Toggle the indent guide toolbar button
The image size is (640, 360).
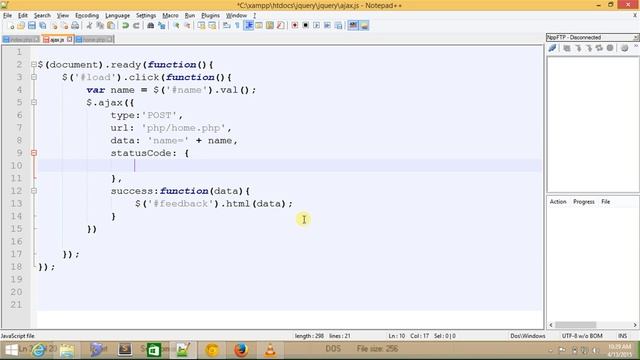[x=249, y=26]
